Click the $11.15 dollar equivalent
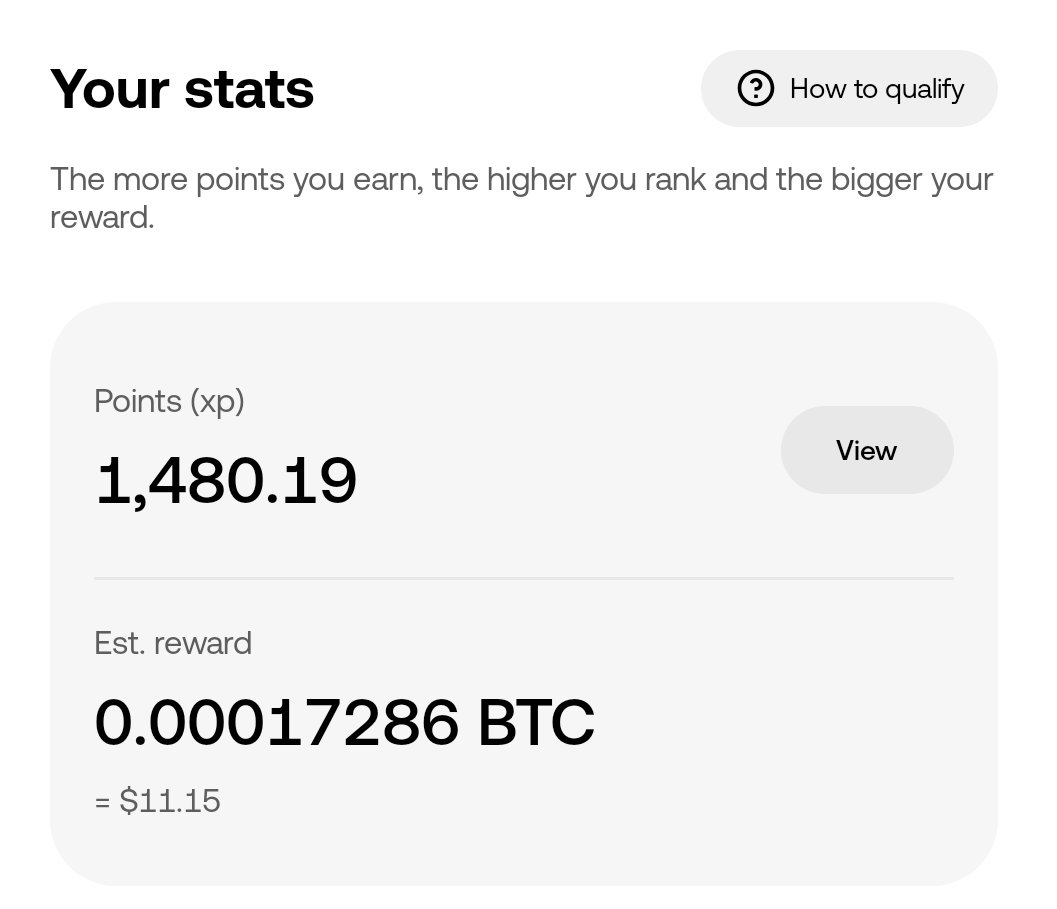Screen dimensions: 1057x909 (x=170, y=801)
